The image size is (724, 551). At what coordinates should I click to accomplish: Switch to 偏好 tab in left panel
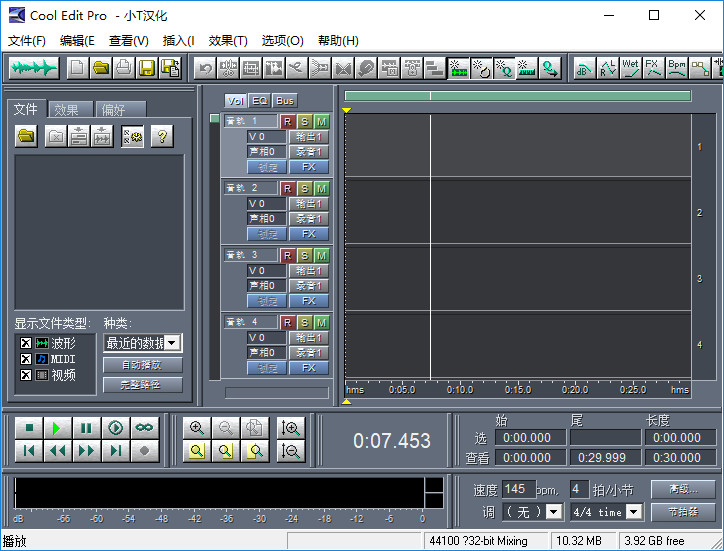click(121, 110)
